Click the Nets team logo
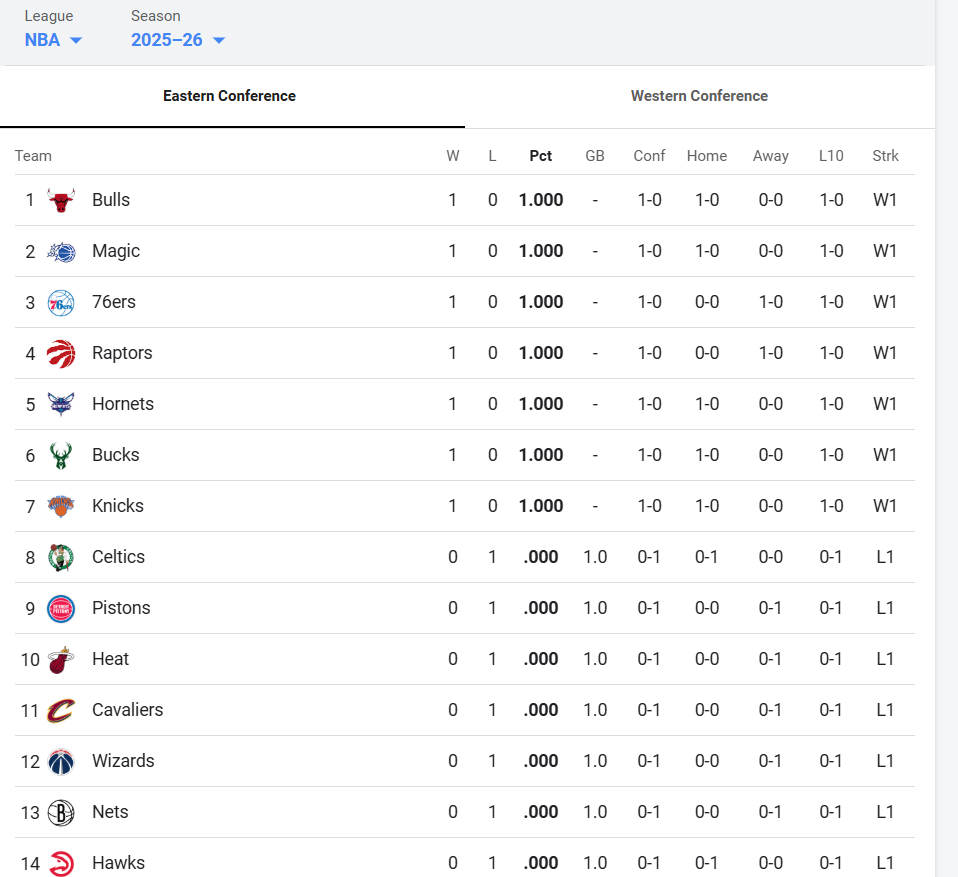The height and width of the screenshot is (877, 958). click(x=61, y=813)
